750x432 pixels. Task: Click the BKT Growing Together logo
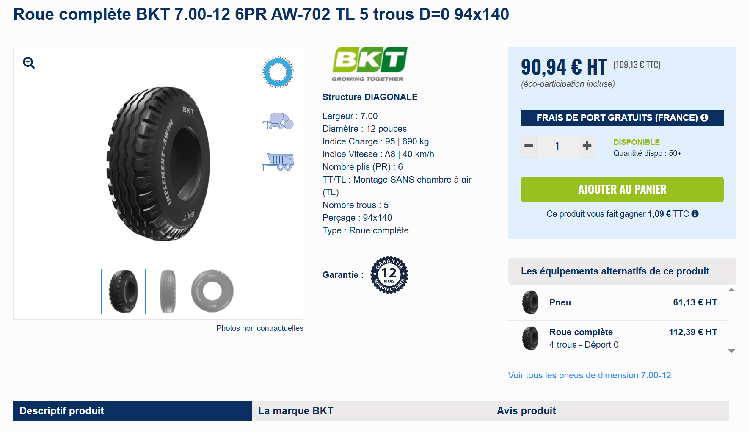(x=369, y=64)
